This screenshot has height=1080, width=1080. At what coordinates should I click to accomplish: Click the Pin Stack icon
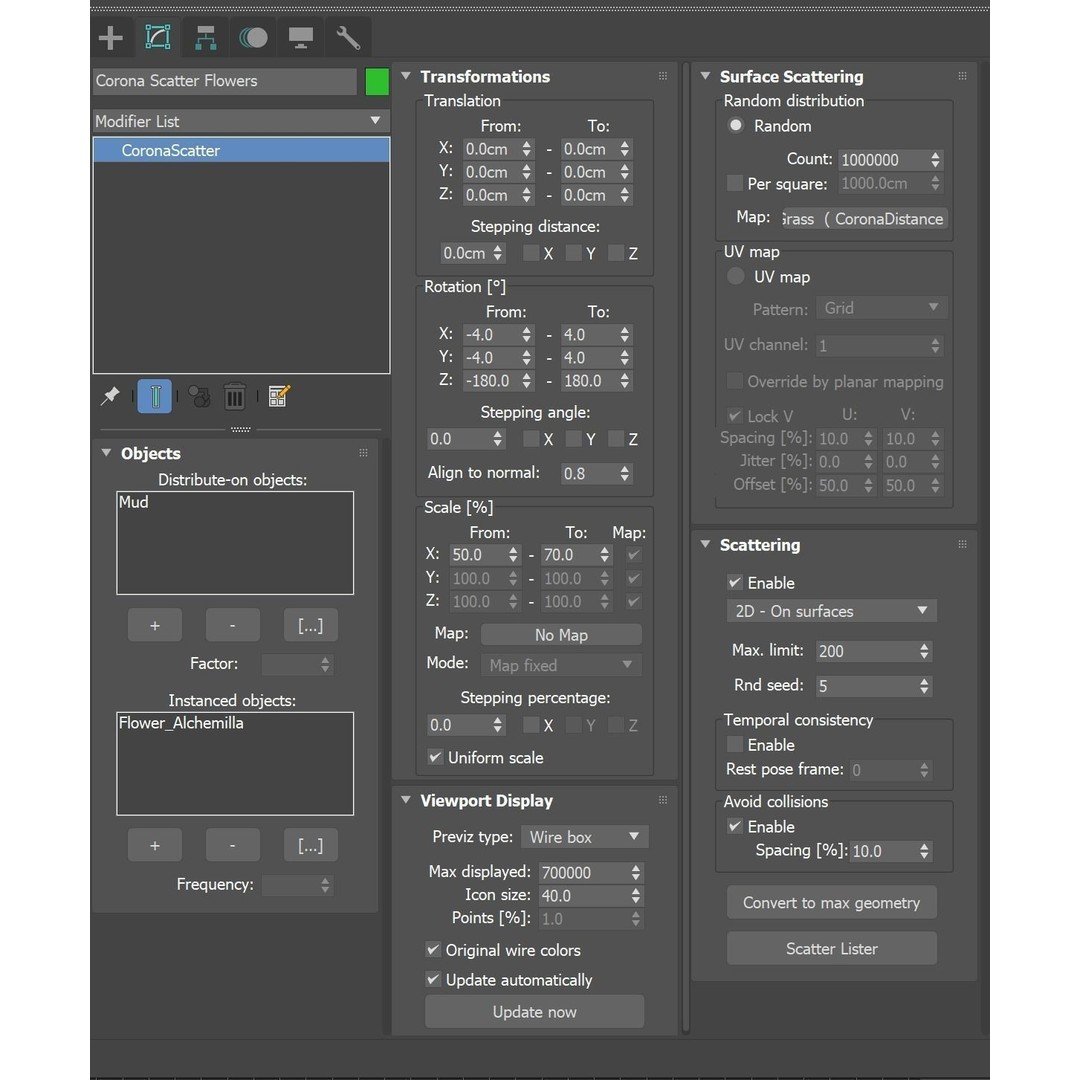click(110, 396)
